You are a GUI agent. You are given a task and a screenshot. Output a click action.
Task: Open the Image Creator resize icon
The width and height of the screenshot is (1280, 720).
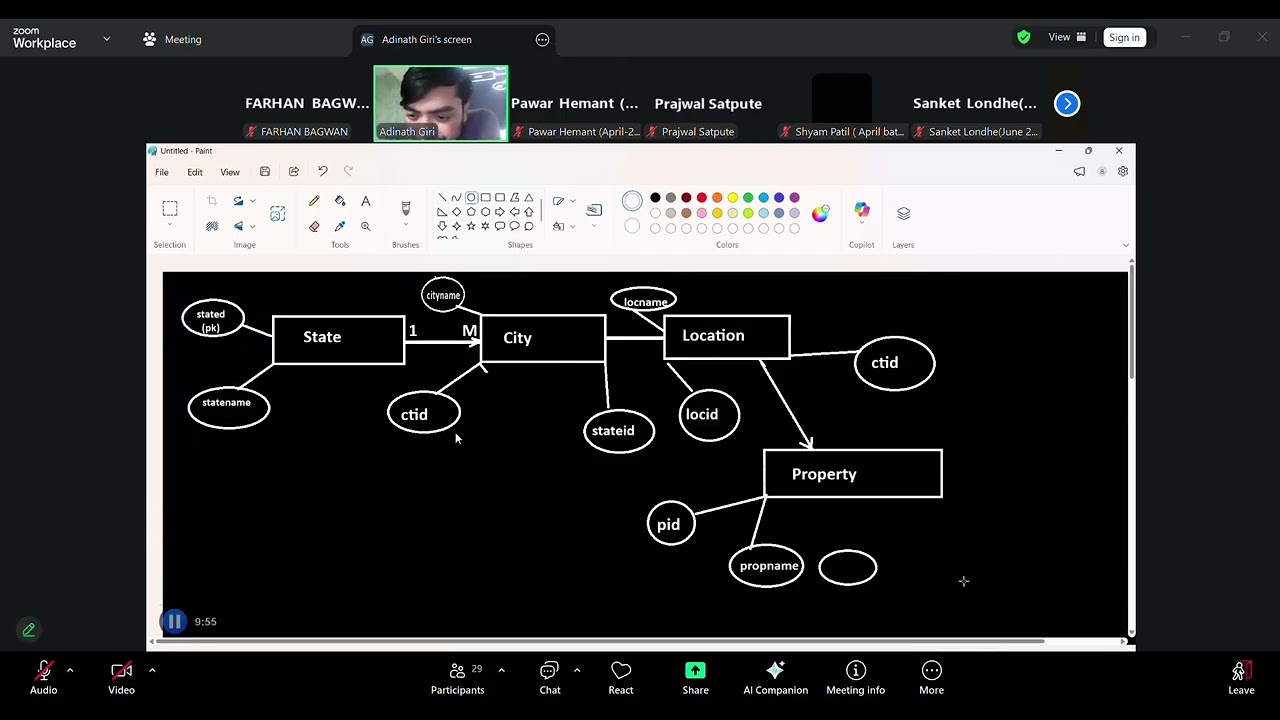(278, 213)
